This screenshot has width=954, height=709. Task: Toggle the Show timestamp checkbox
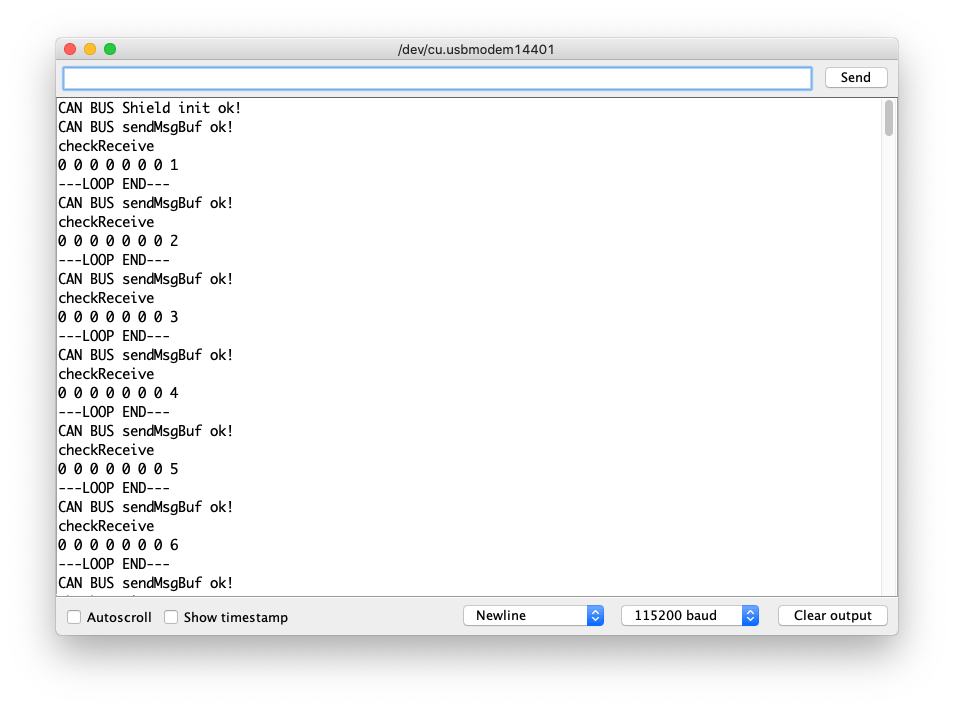coord(171,616)
